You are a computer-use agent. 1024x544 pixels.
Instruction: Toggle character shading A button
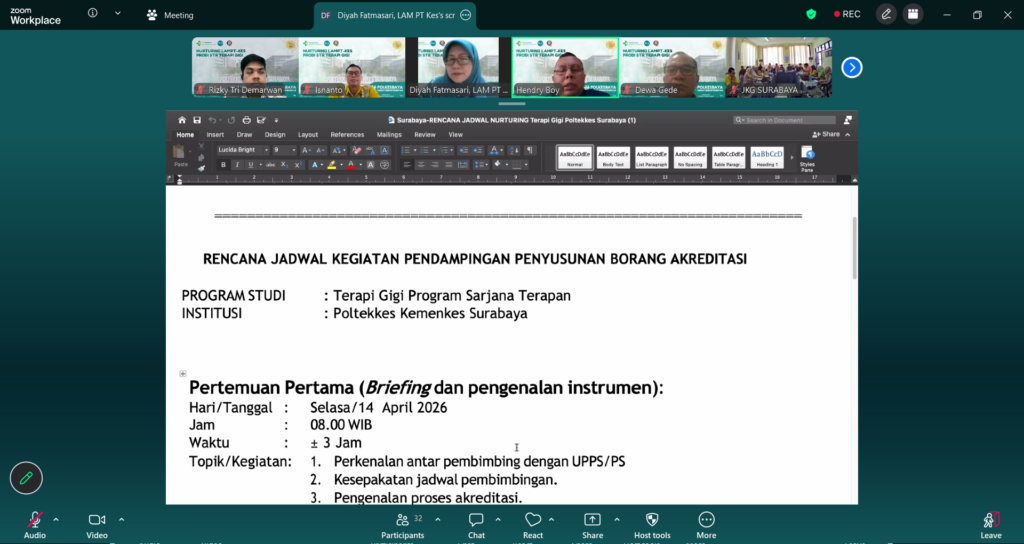click(370, 165)
